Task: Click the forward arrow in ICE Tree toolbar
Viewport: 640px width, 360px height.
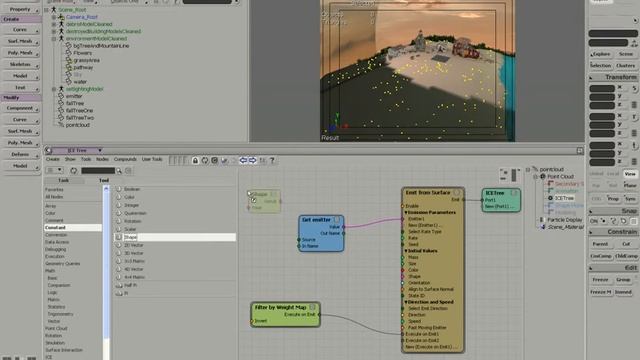Action: [253, 160]
